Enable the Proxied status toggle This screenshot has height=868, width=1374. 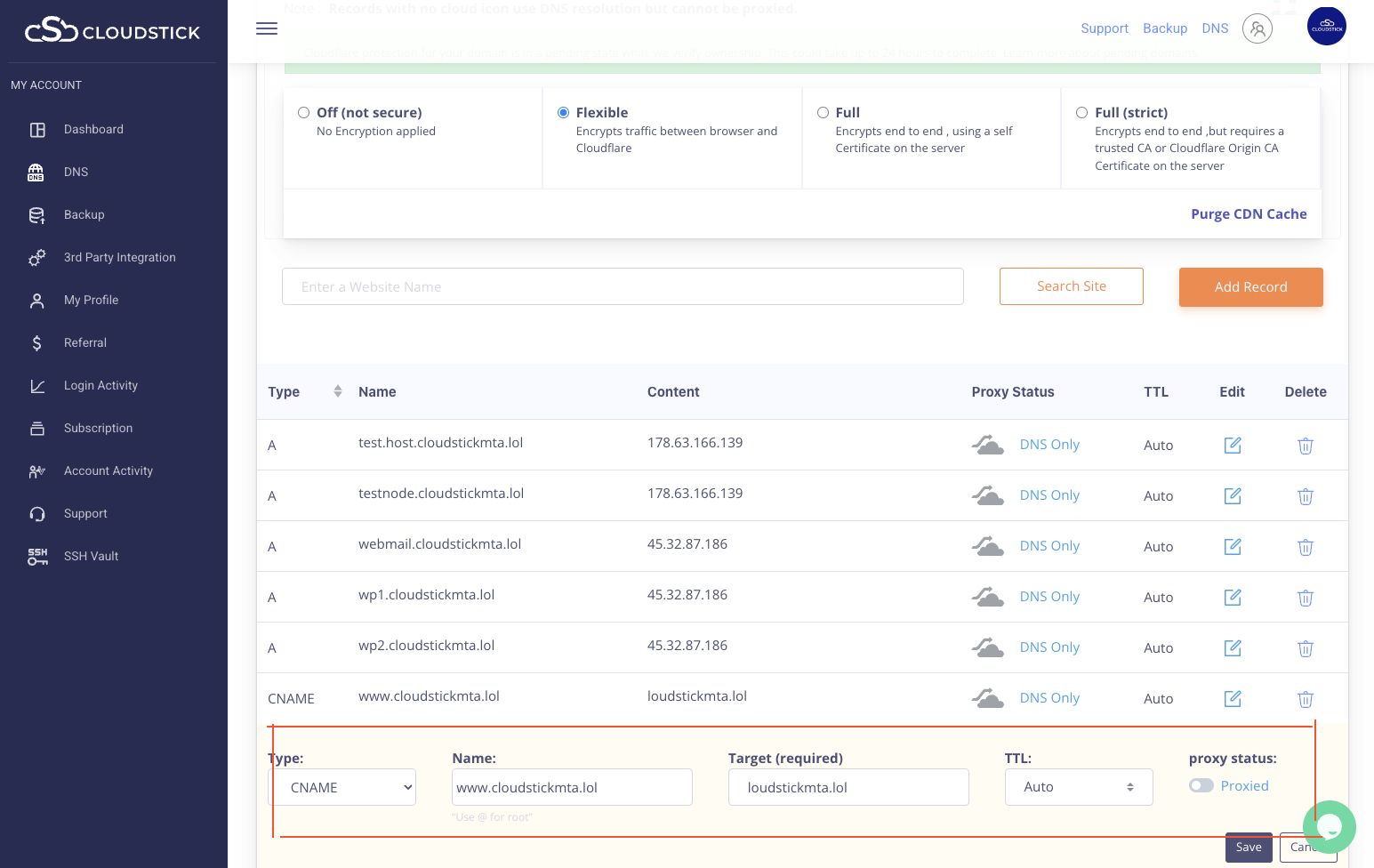click(x=1201, y=785)
